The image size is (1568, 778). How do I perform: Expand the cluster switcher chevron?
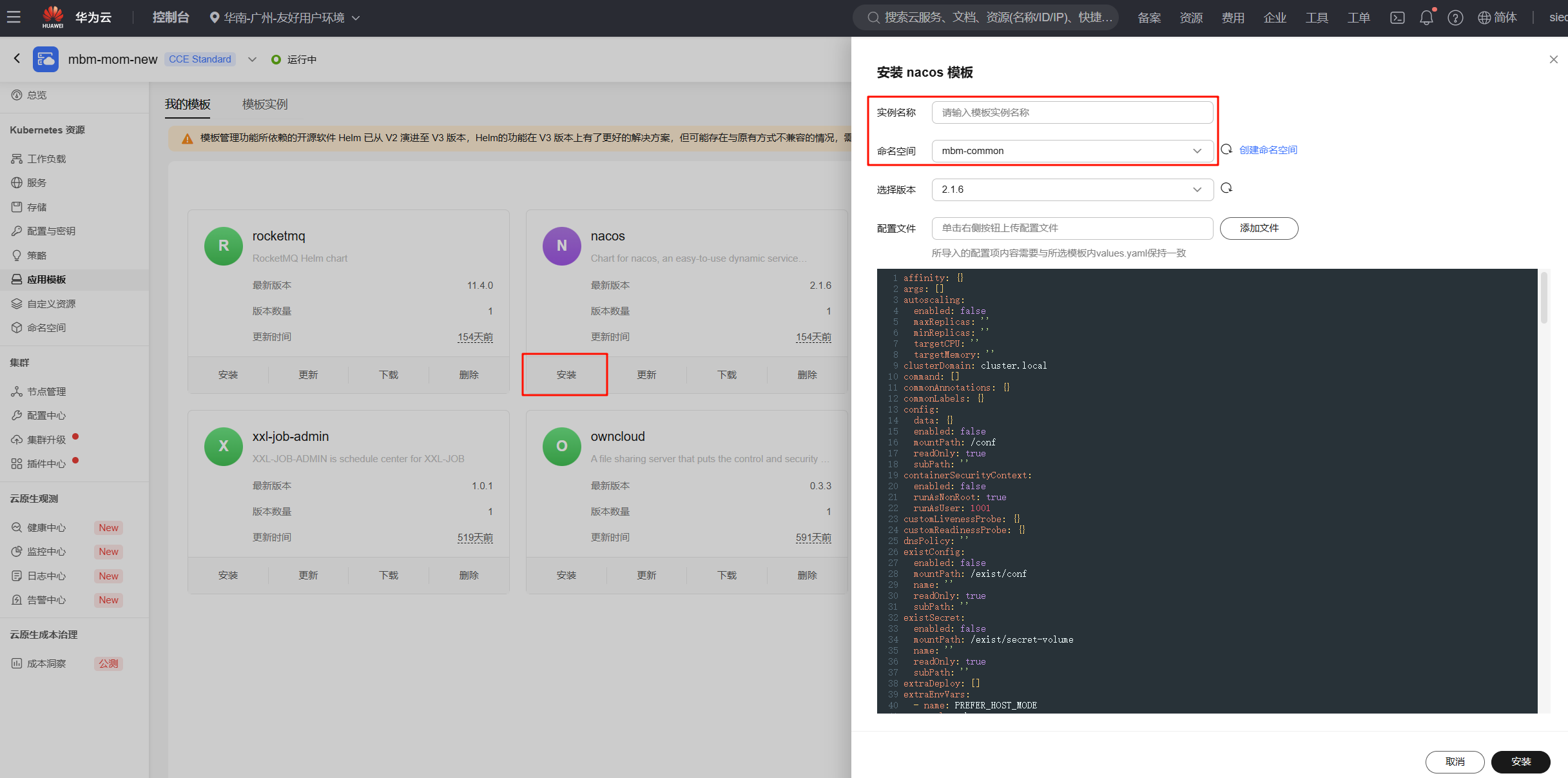252,59
